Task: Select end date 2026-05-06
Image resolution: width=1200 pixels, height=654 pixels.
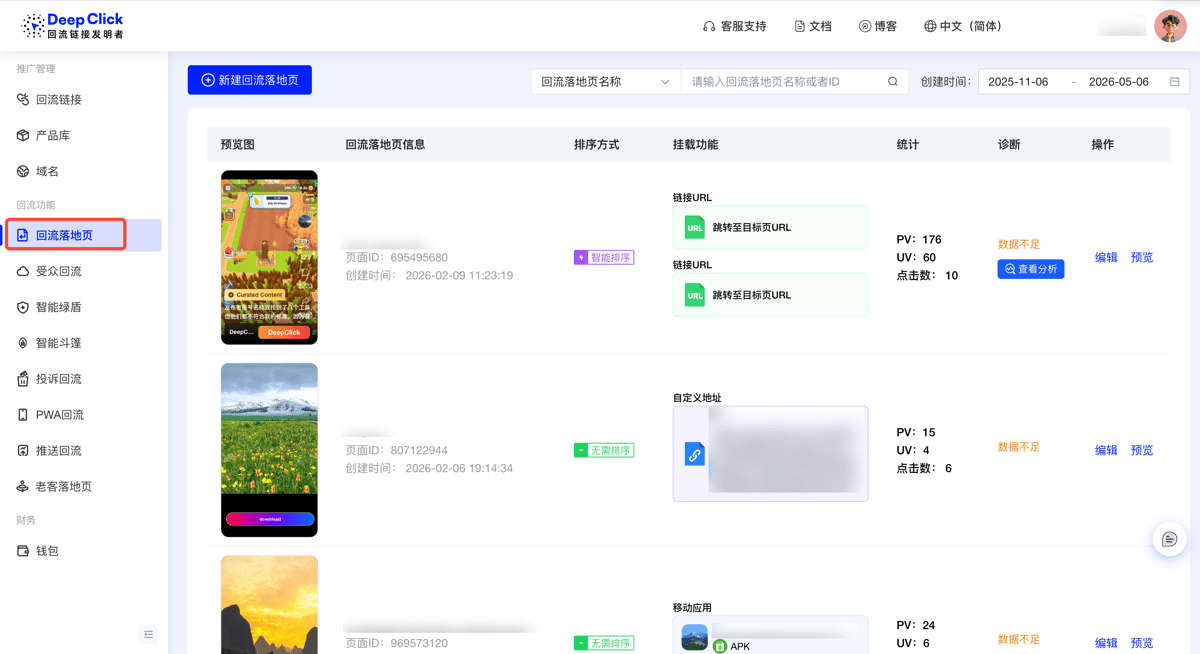Action: click(x=1118, y=82)
